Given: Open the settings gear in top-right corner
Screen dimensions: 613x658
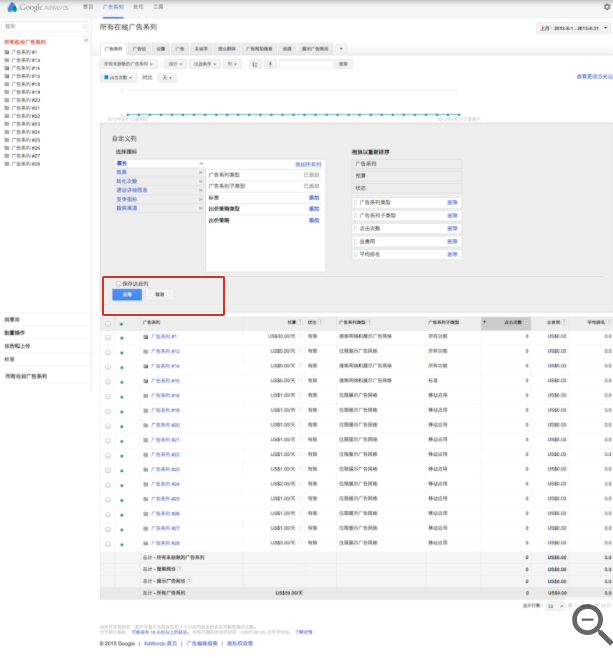Looking at the screenshot, I should click(x=606, y=6).
